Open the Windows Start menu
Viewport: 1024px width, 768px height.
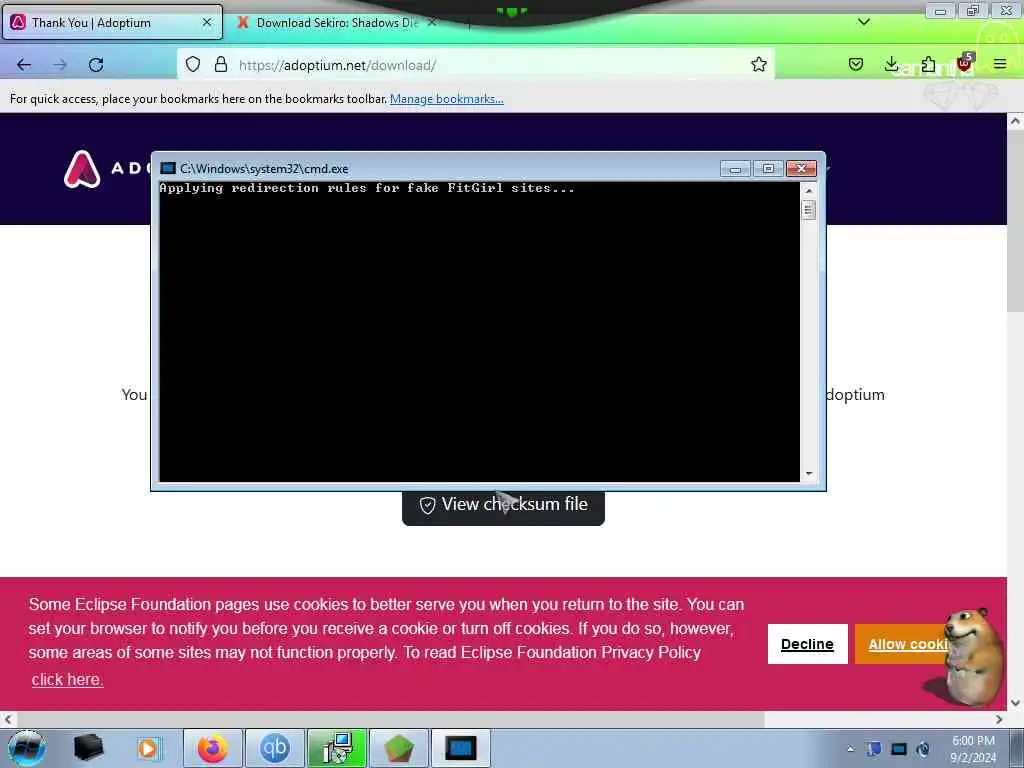(27, 748)
